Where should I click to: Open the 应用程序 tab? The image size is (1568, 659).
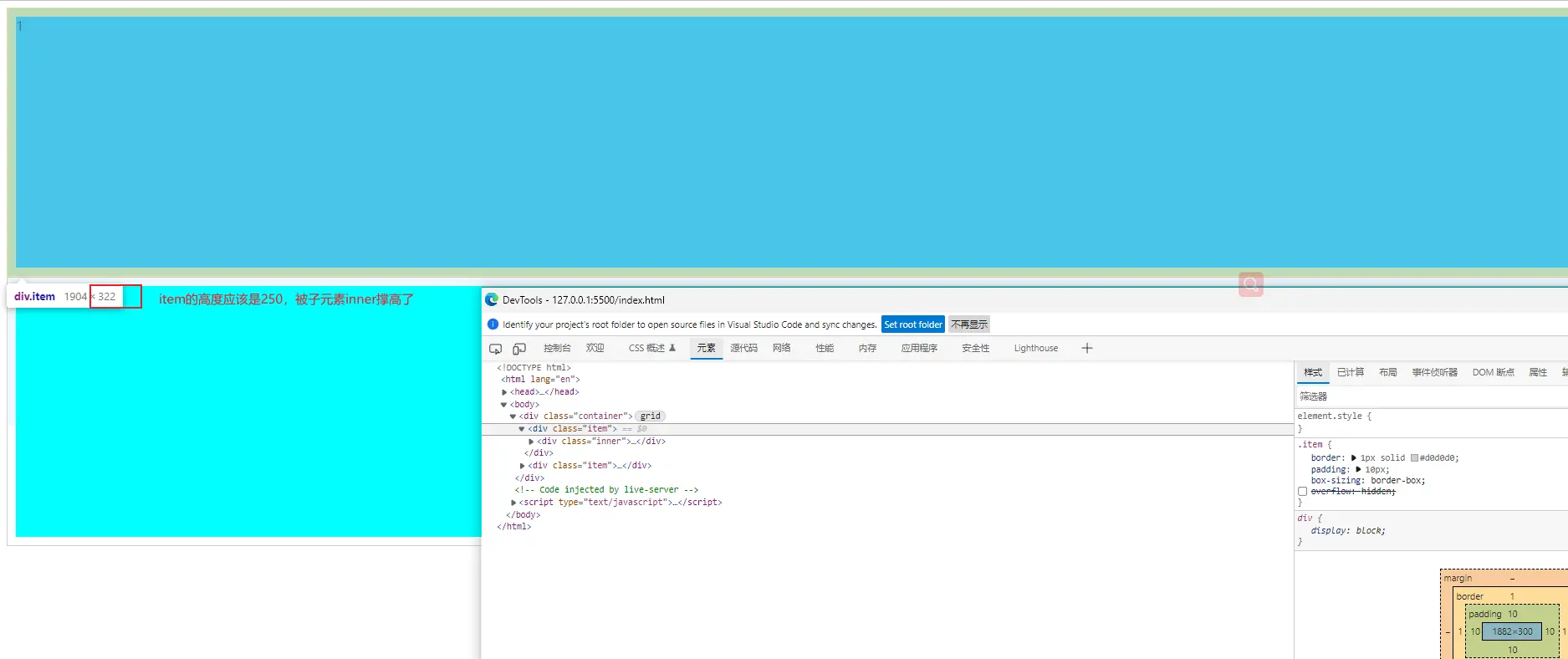point(919,348)
